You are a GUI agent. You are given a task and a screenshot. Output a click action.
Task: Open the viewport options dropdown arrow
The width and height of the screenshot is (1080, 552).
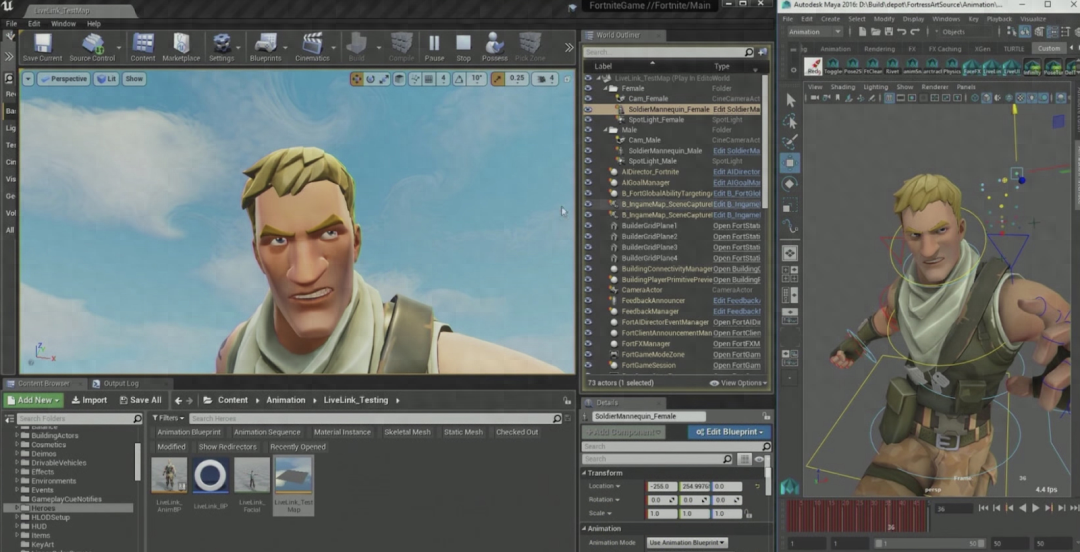click(x=28, y=79)
